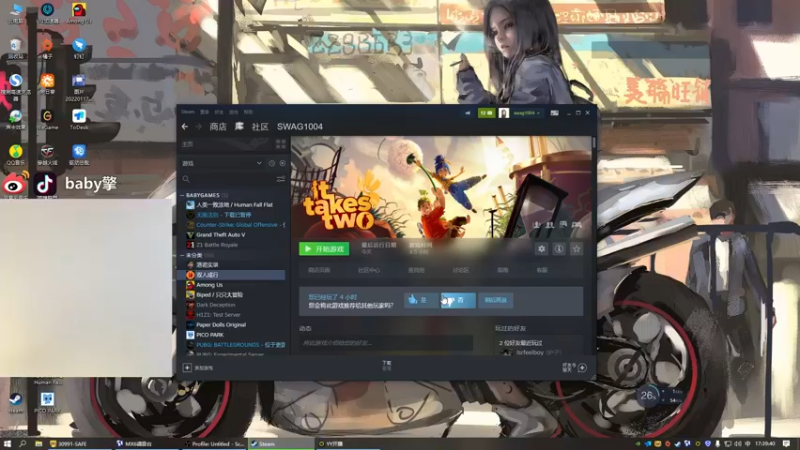Open the ToDesk desktop shortcut
This screenshot has height=450, width=800.
pos(79,120)
